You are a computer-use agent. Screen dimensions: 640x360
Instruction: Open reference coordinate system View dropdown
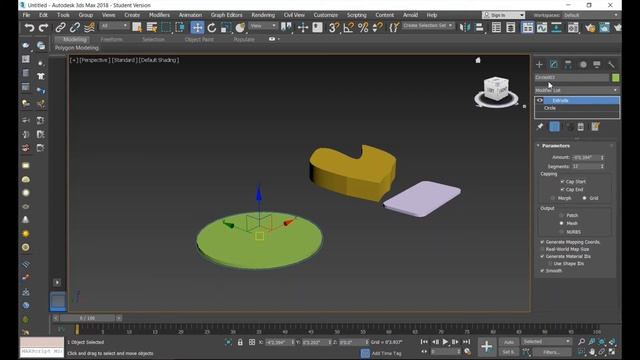263,26
